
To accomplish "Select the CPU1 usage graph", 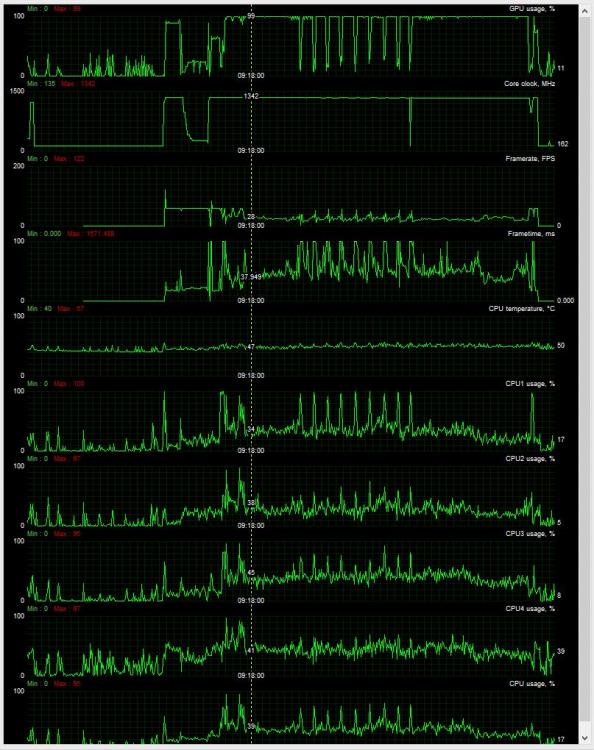I will (x=291, y=421).
